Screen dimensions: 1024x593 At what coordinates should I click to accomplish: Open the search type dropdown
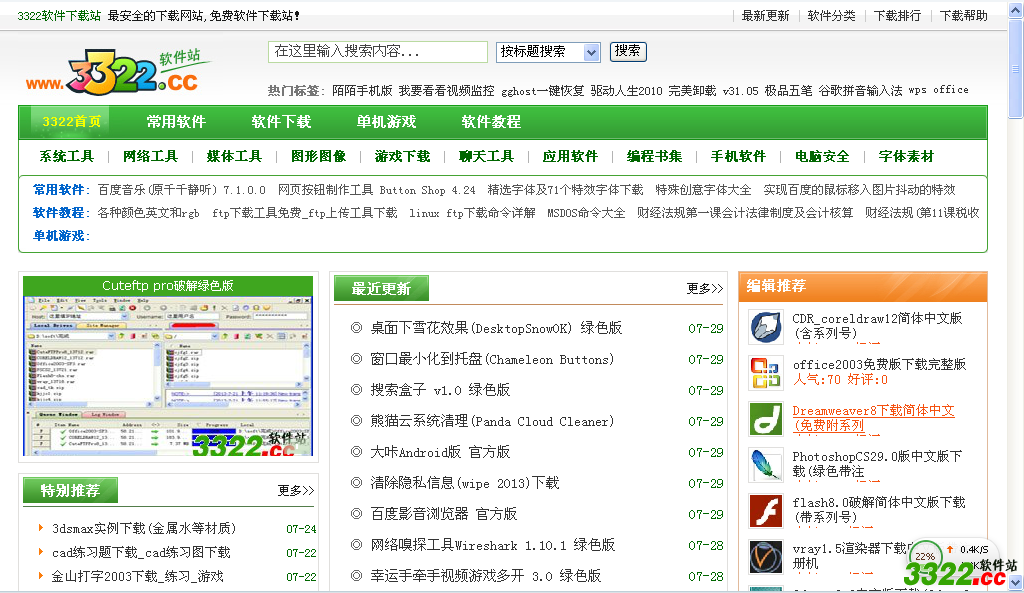[549, 52]
